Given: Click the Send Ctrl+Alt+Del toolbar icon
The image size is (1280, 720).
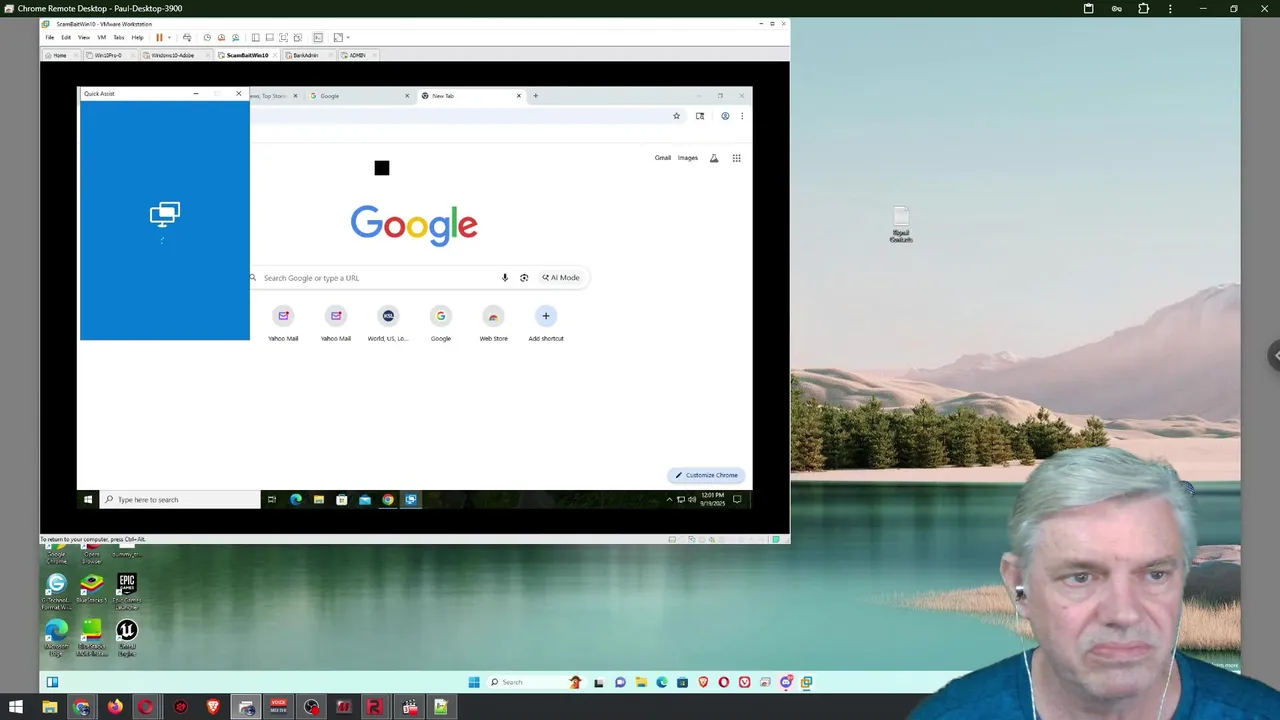Looking at the screenshot, I should 186,38.
